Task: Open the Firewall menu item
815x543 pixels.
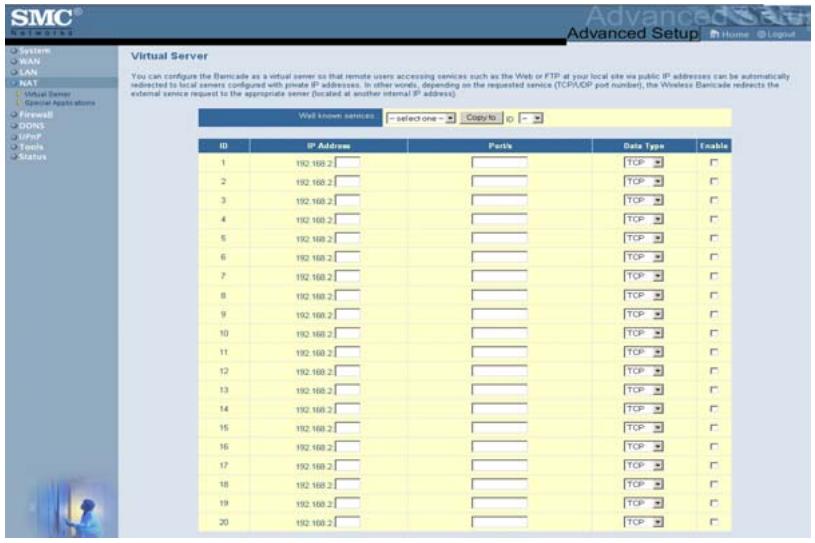Action: [36, 114]
